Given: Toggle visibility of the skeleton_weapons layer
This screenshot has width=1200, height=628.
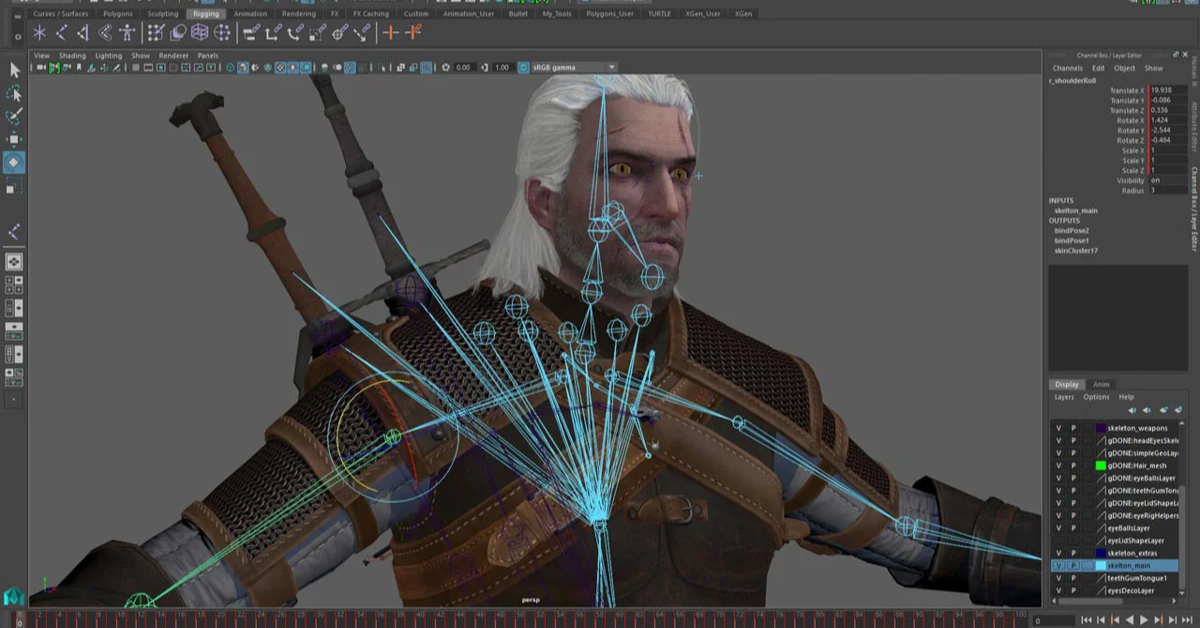Looking at the screenshot, I should [x=1059, y=429].
